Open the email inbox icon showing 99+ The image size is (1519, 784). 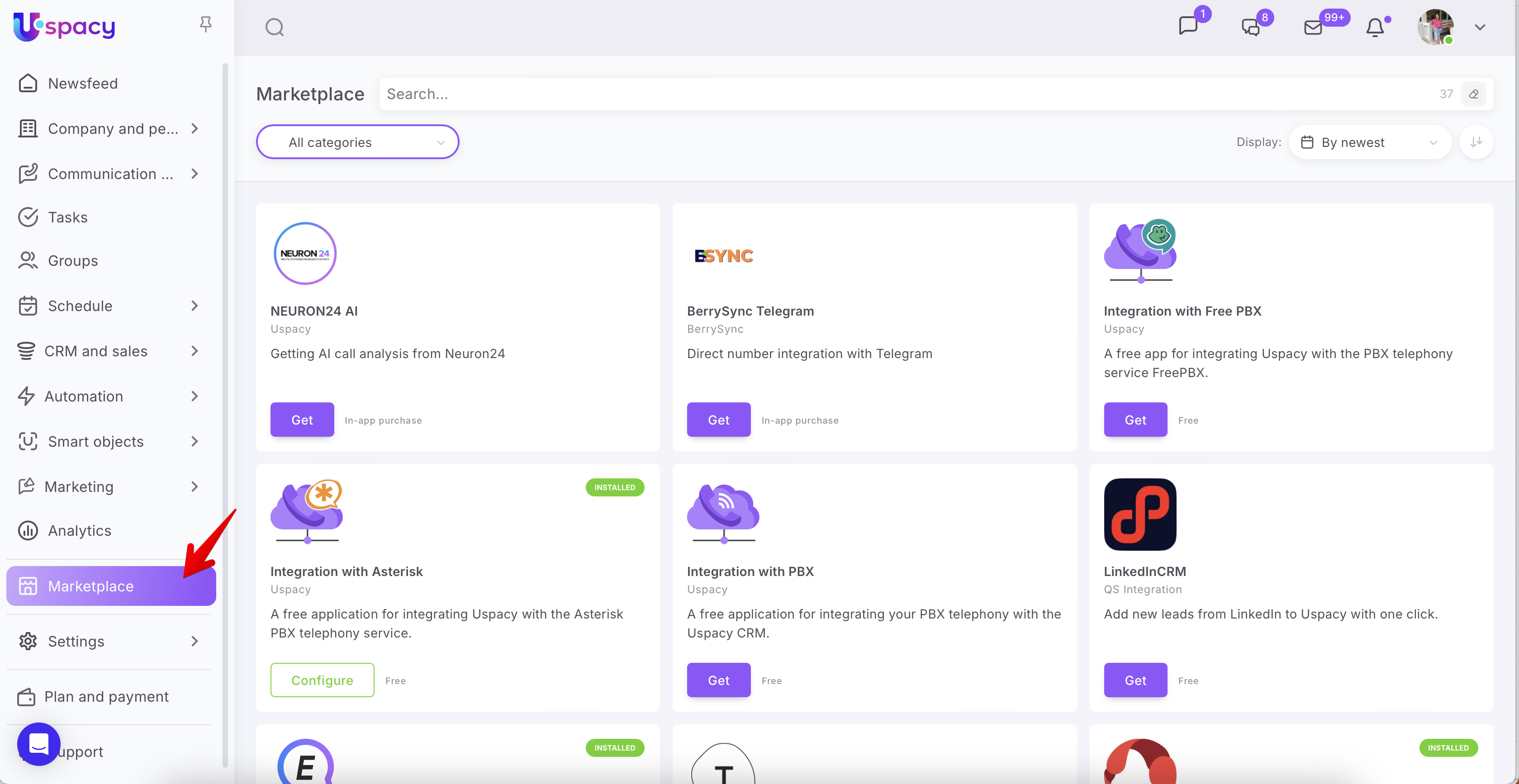pos(1313,27)
